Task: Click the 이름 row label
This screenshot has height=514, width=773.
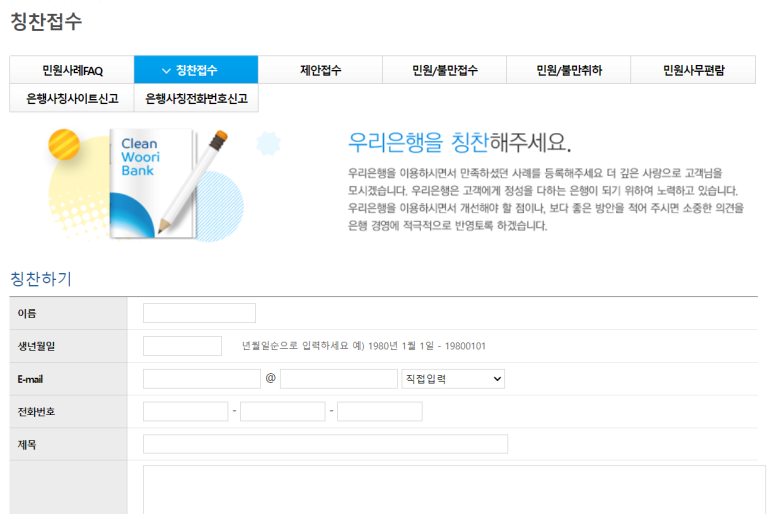Action: (x=27, y=313)
